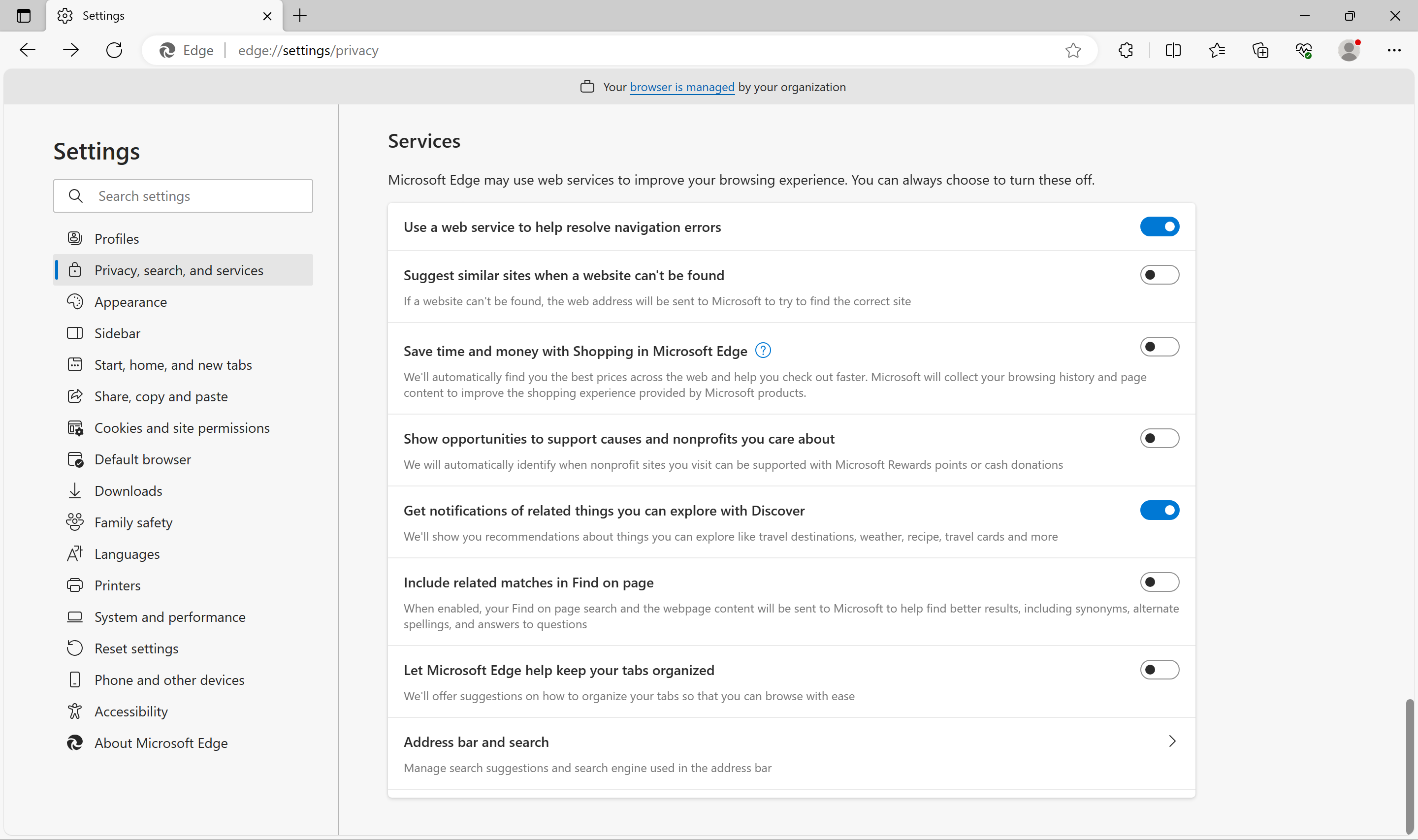Click the forward navigation arrow
1418x840 pixels.
(71, 50)
